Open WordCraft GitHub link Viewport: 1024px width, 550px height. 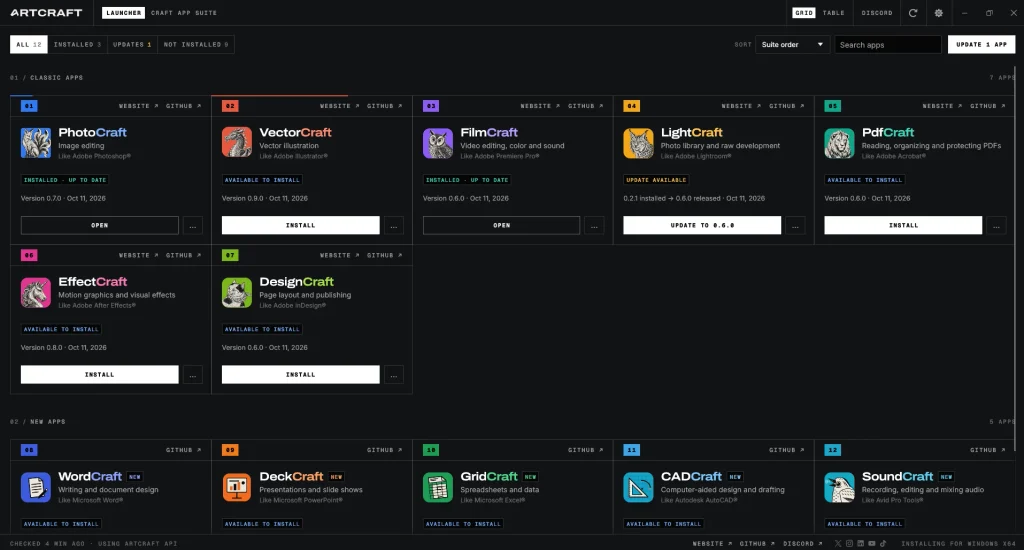pos(184,450)
